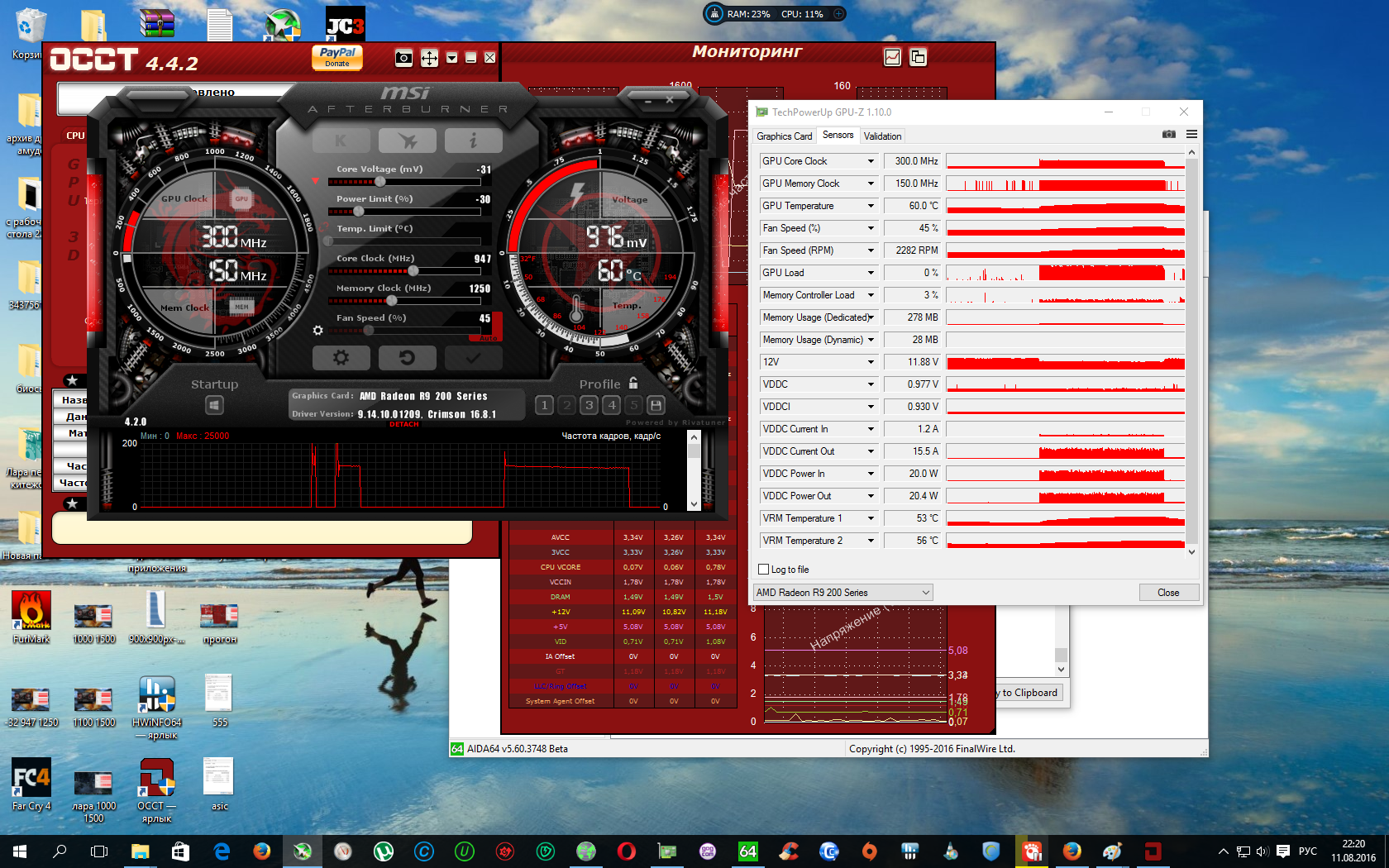Open Afterburner information i button
Viewport: 1389px width, 868px height.
[473, 141]
